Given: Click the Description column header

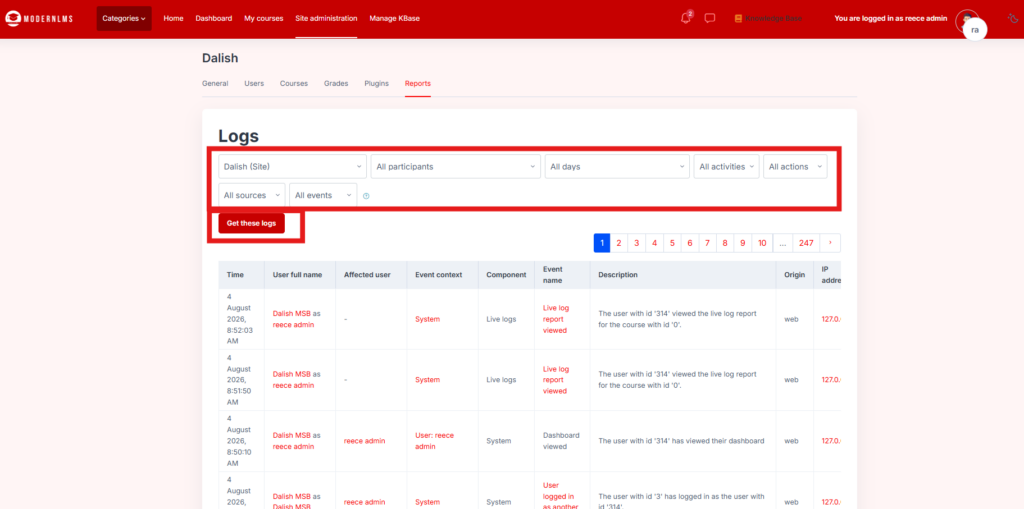Looking at the screenshot, I should point(618,275).
